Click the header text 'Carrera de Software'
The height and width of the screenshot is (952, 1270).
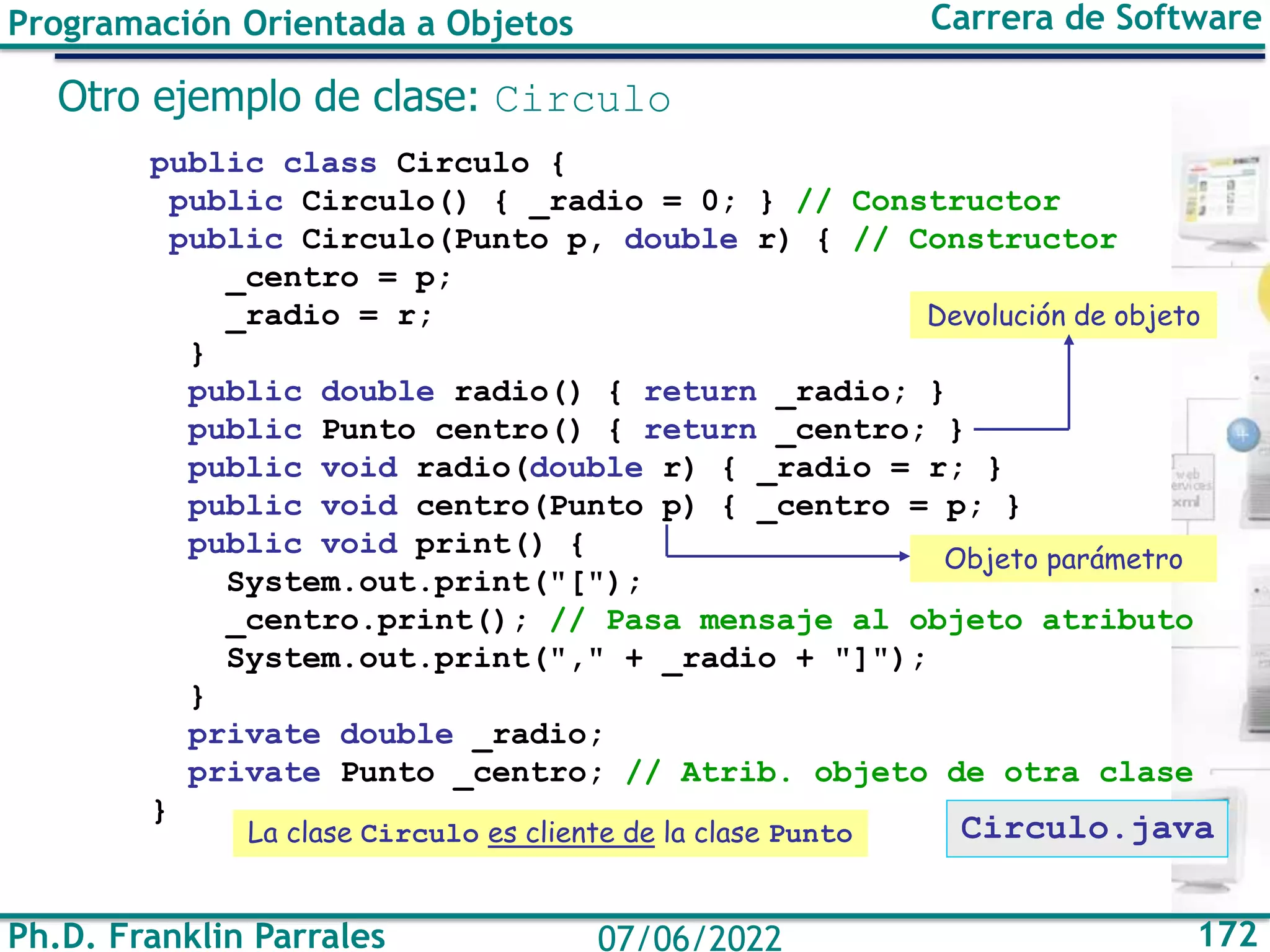click(x=1096, y=17)
